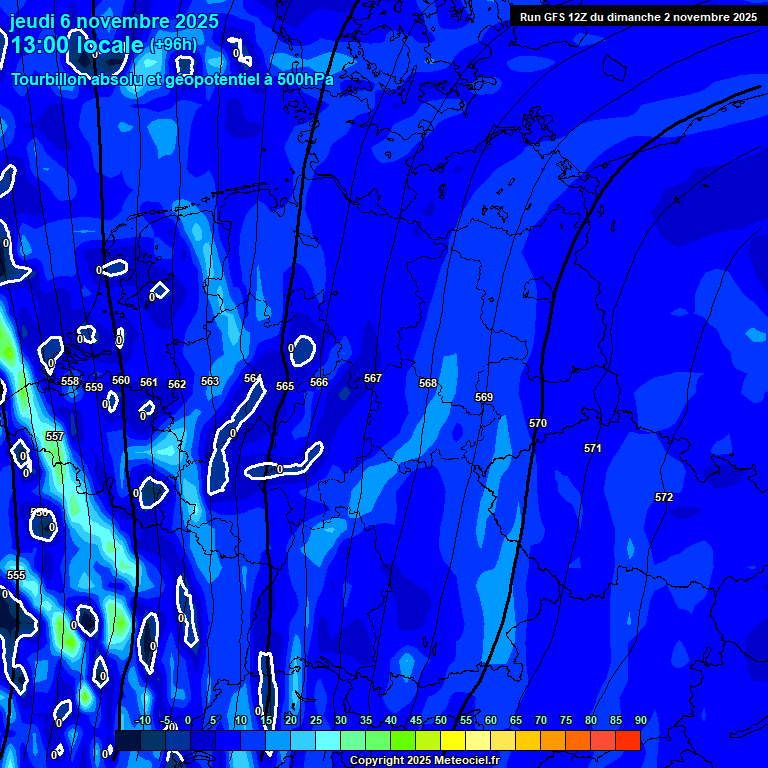Click the 567 geopotential label
The image size is (768, 768).
[373, 378]
